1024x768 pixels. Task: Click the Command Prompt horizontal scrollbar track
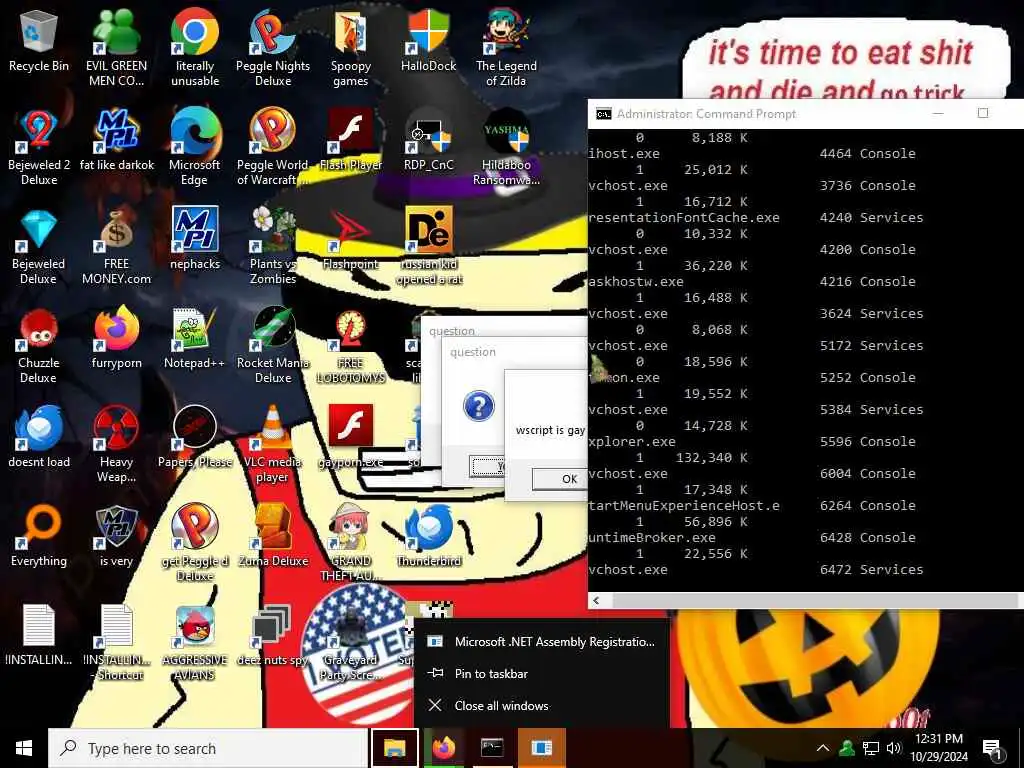coord(814,600)
